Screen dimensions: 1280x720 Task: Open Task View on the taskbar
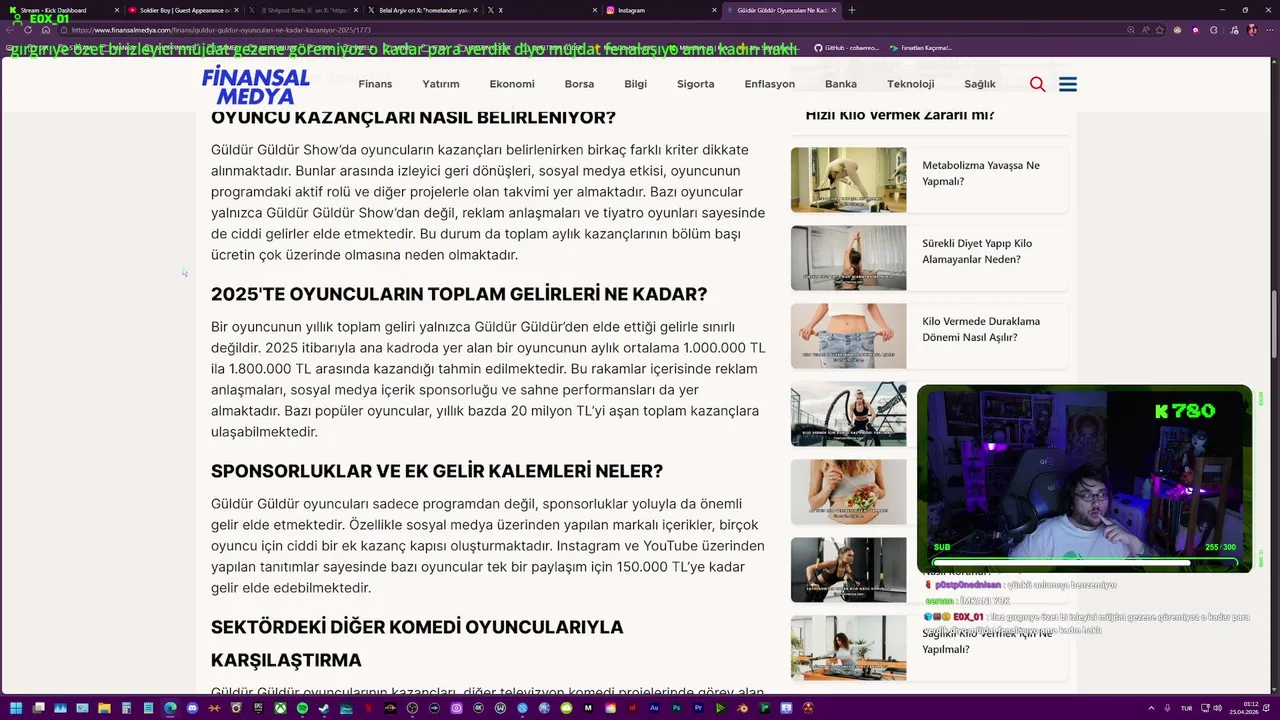[38, 708]
